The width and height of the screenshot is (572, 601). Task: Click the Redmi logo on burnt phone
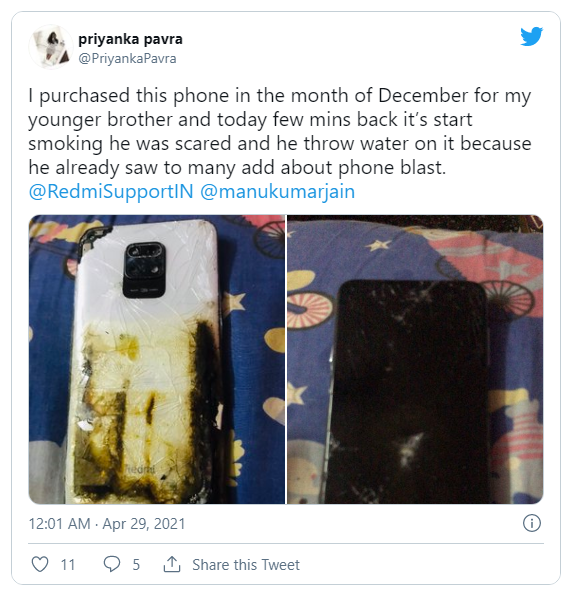(x=140, y=469)
